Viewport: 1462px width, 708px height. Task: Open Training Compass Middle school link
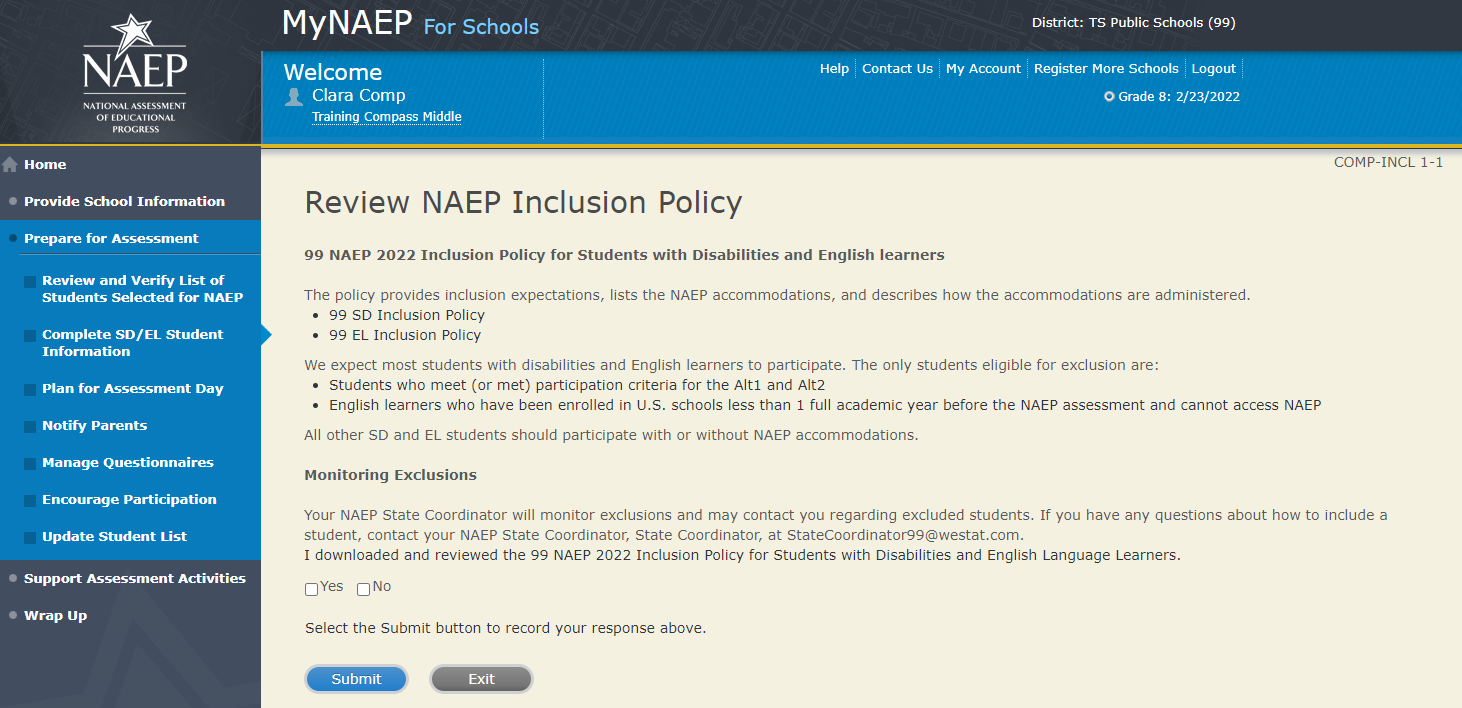(x=386, y=117)
